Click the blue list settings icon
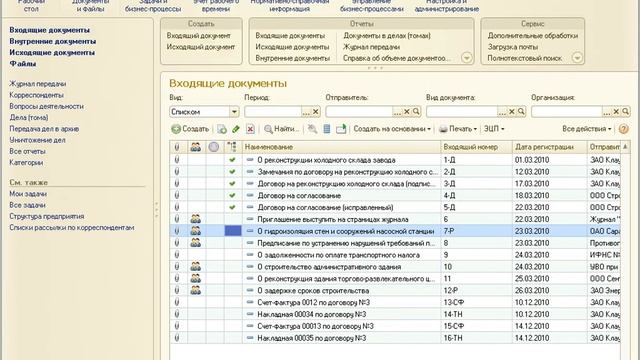The width and height of the screenshot is (640, 360). pyautogui.click(x=327, y=129)
